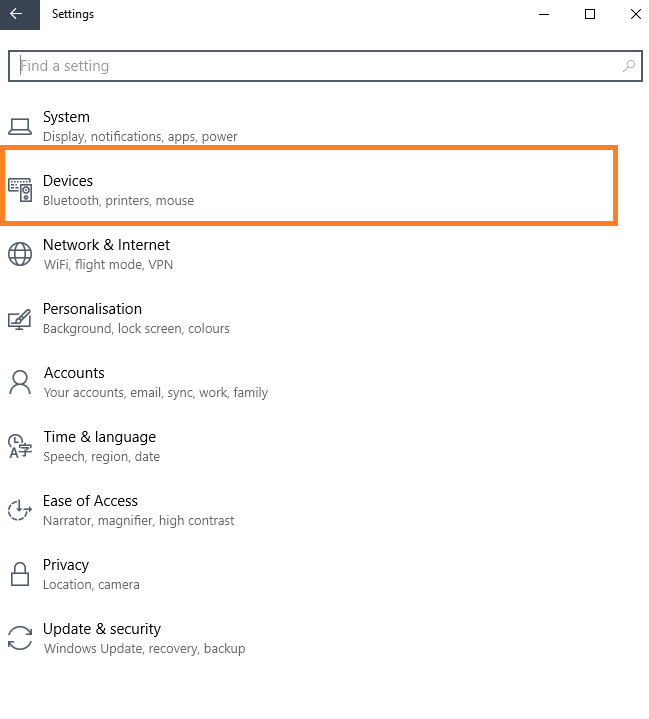Open 'Your accounts, email, sync, work, family'
649x719 pixels.
pyautogui.click(x=156, y=393)
